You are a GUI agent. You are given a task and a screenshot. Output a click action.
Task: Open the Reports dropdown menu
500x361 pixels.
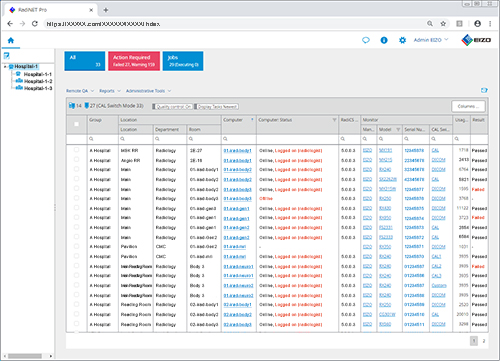tap(110, 91)
